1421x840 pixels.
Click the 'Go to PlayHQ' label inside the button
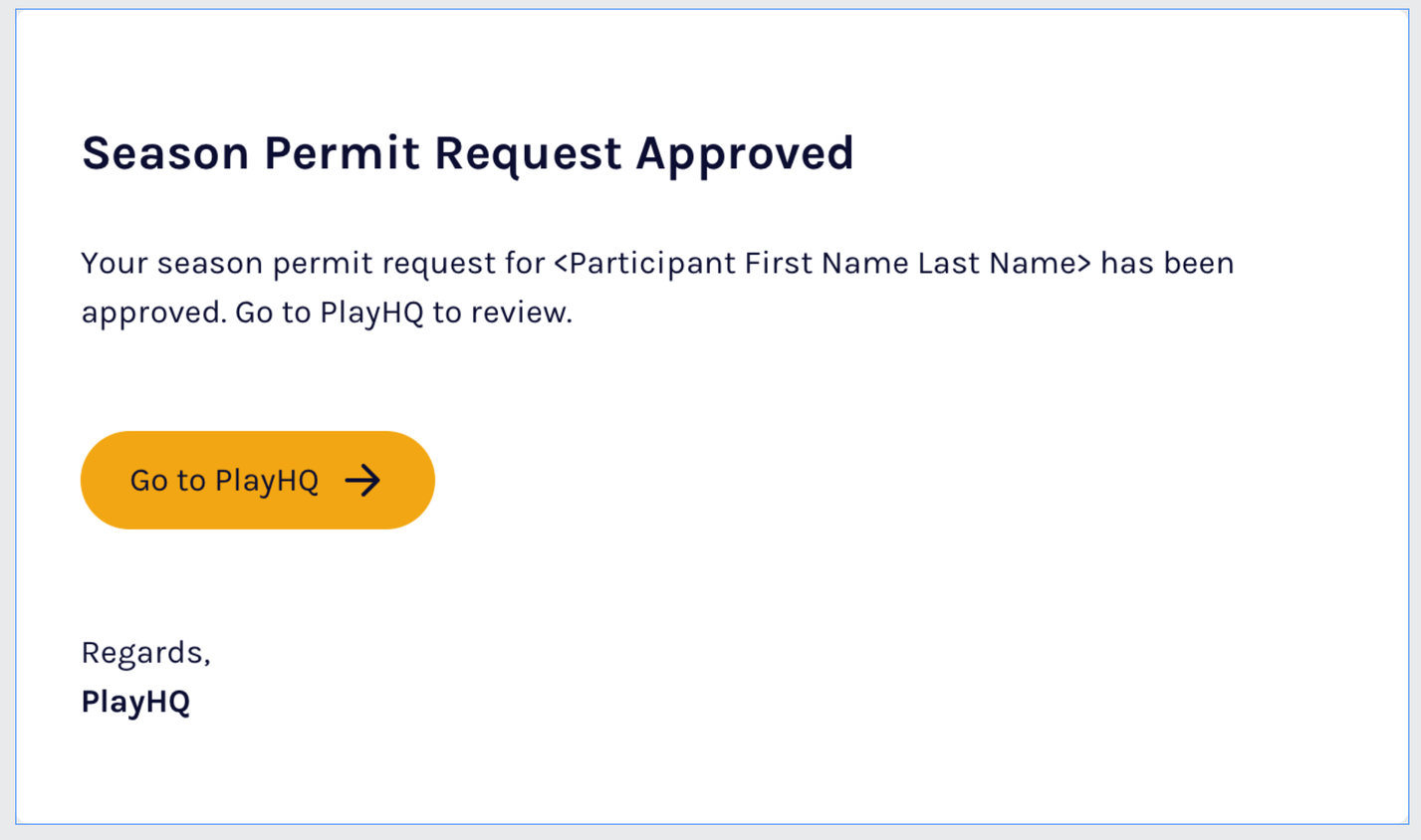[224, 481]
